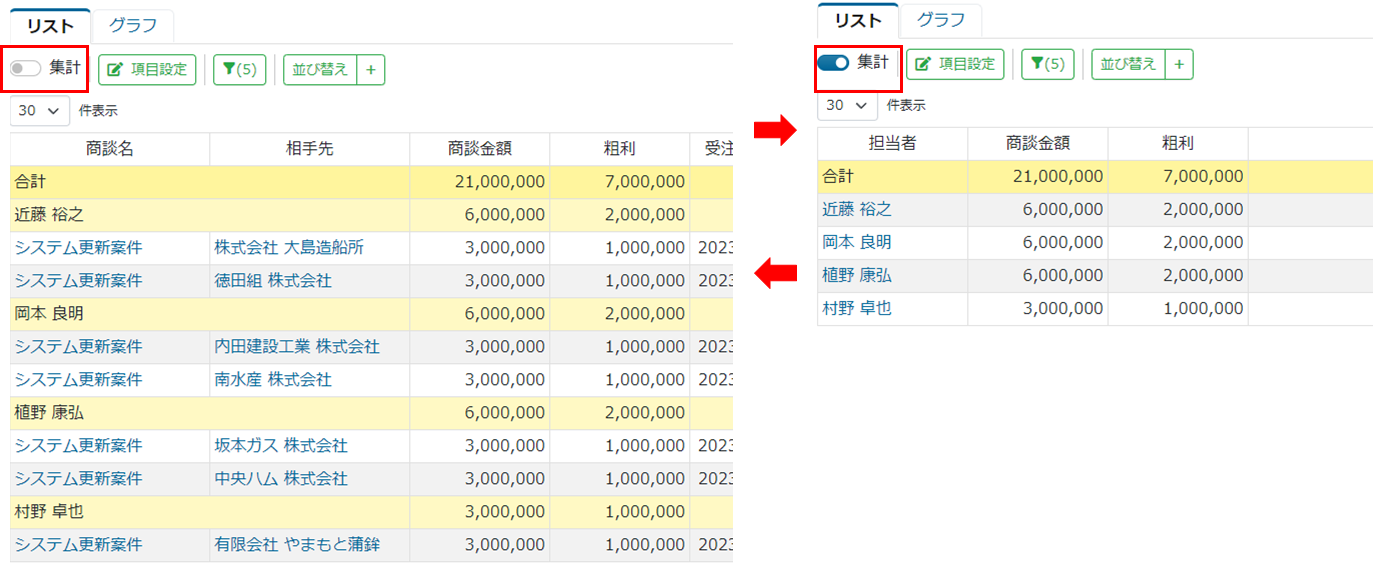Screen dimensions: 1373x566
Task: Click 合計 row label in left table
Action: click(x=30, y=182)
